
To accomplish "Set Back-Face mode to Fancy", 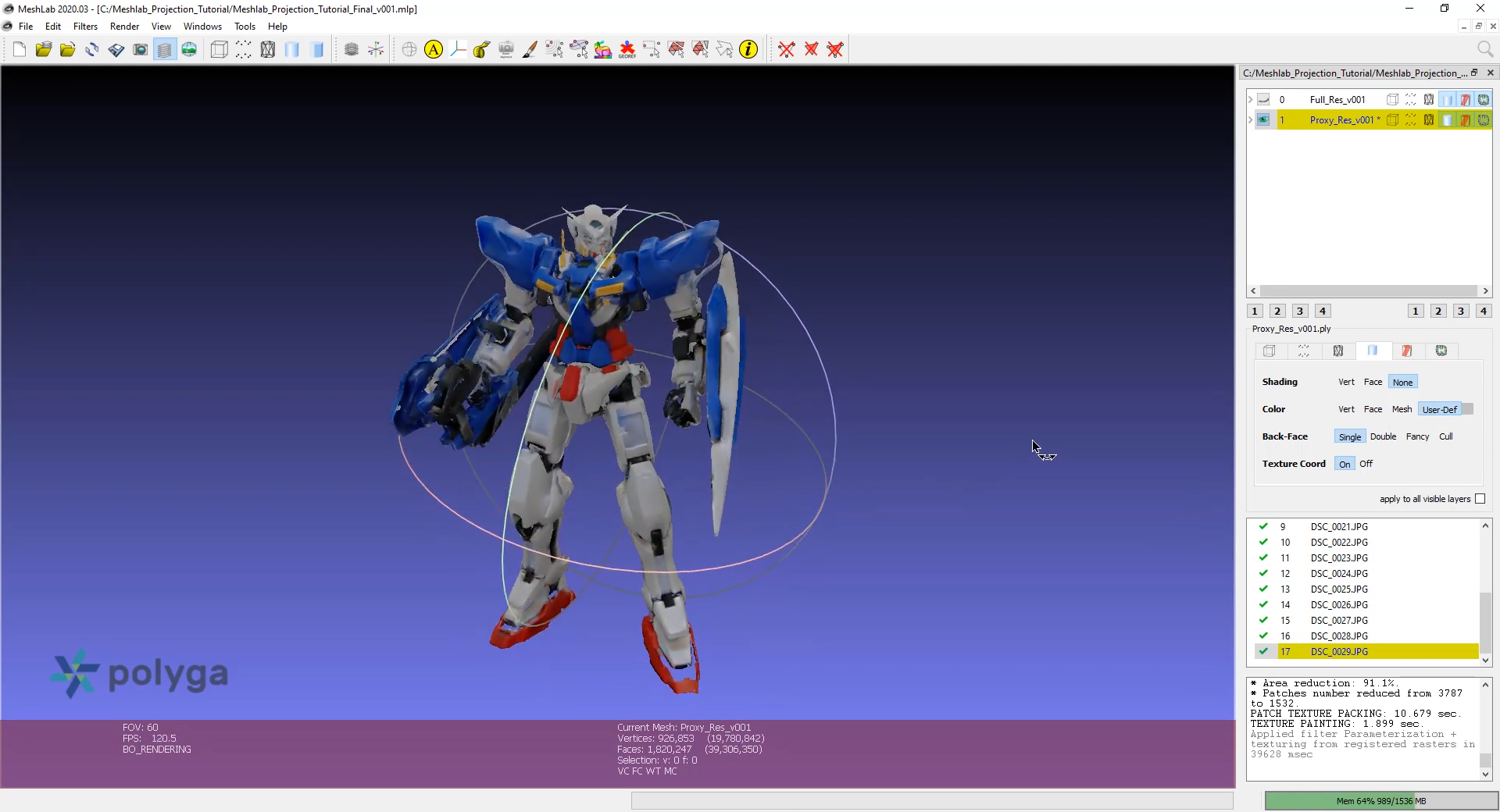I will [x=1417, y=436].
